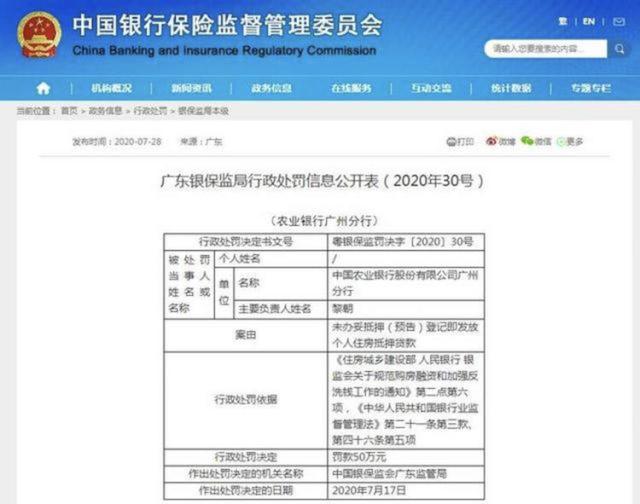Screen dimensions: 640x504
Task: Click the source text 来源：广东
Action: [201, 142]
